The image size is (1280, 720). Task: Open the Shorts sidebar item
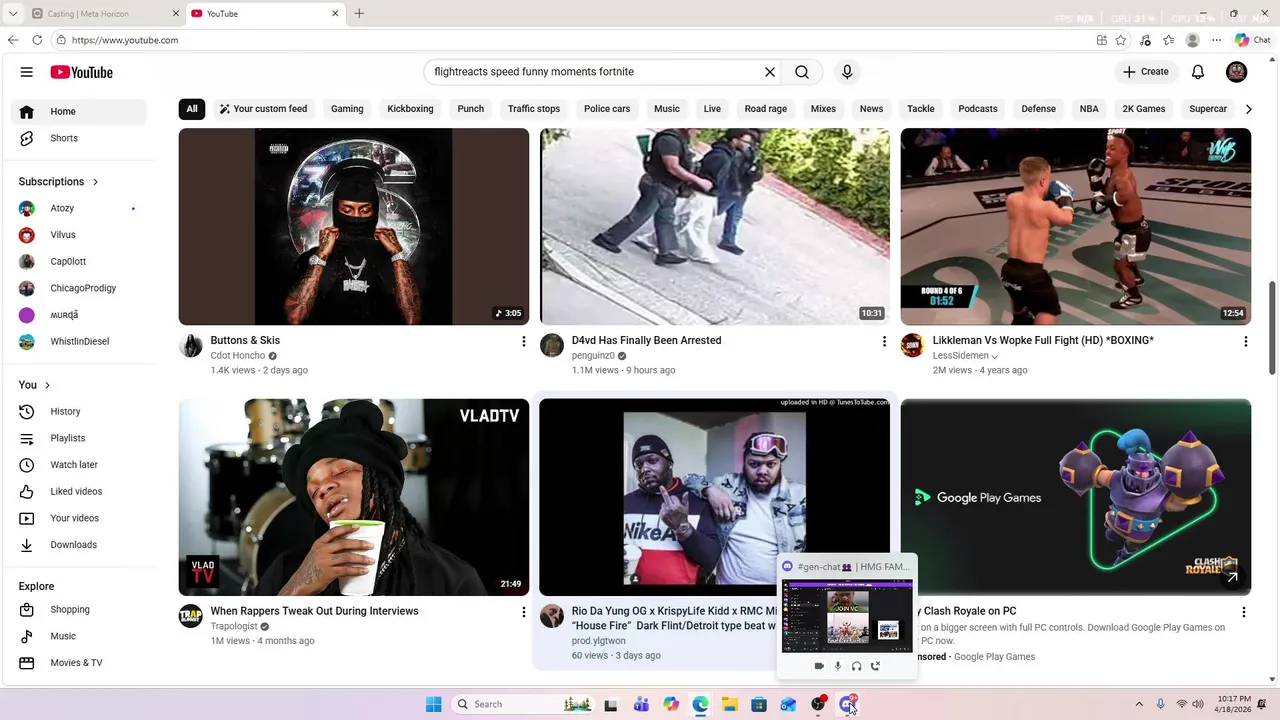tap(76, 138)
